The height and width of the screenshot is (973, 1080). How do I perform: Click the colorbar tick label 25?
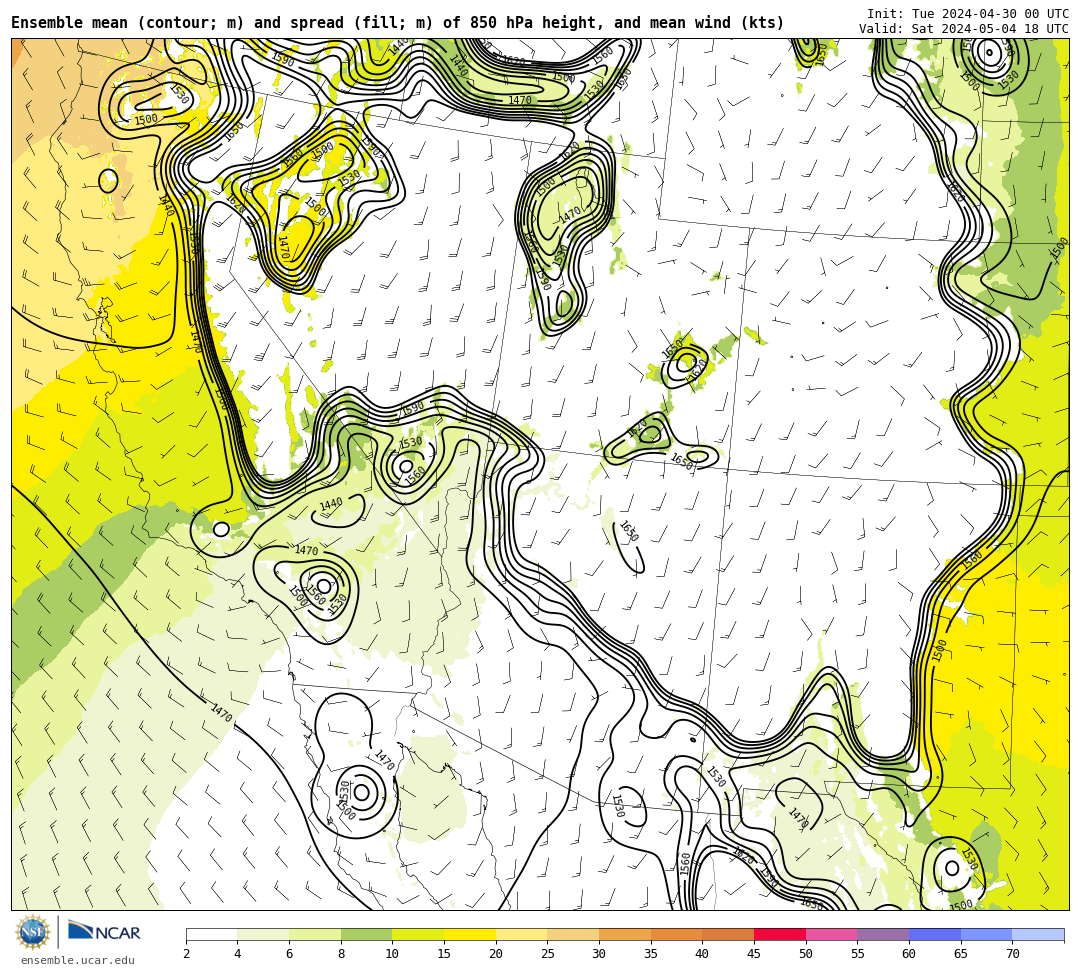point(548,954)
